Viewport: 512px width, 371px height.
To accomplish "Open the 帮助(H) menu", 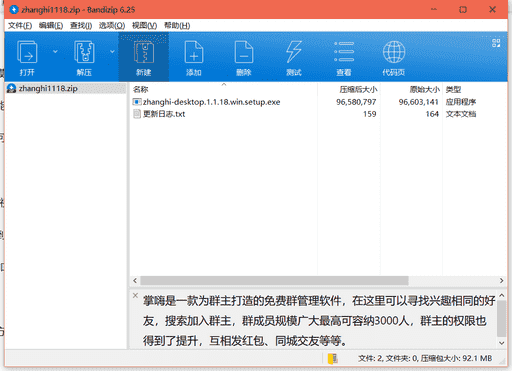I will click(177, 26).
